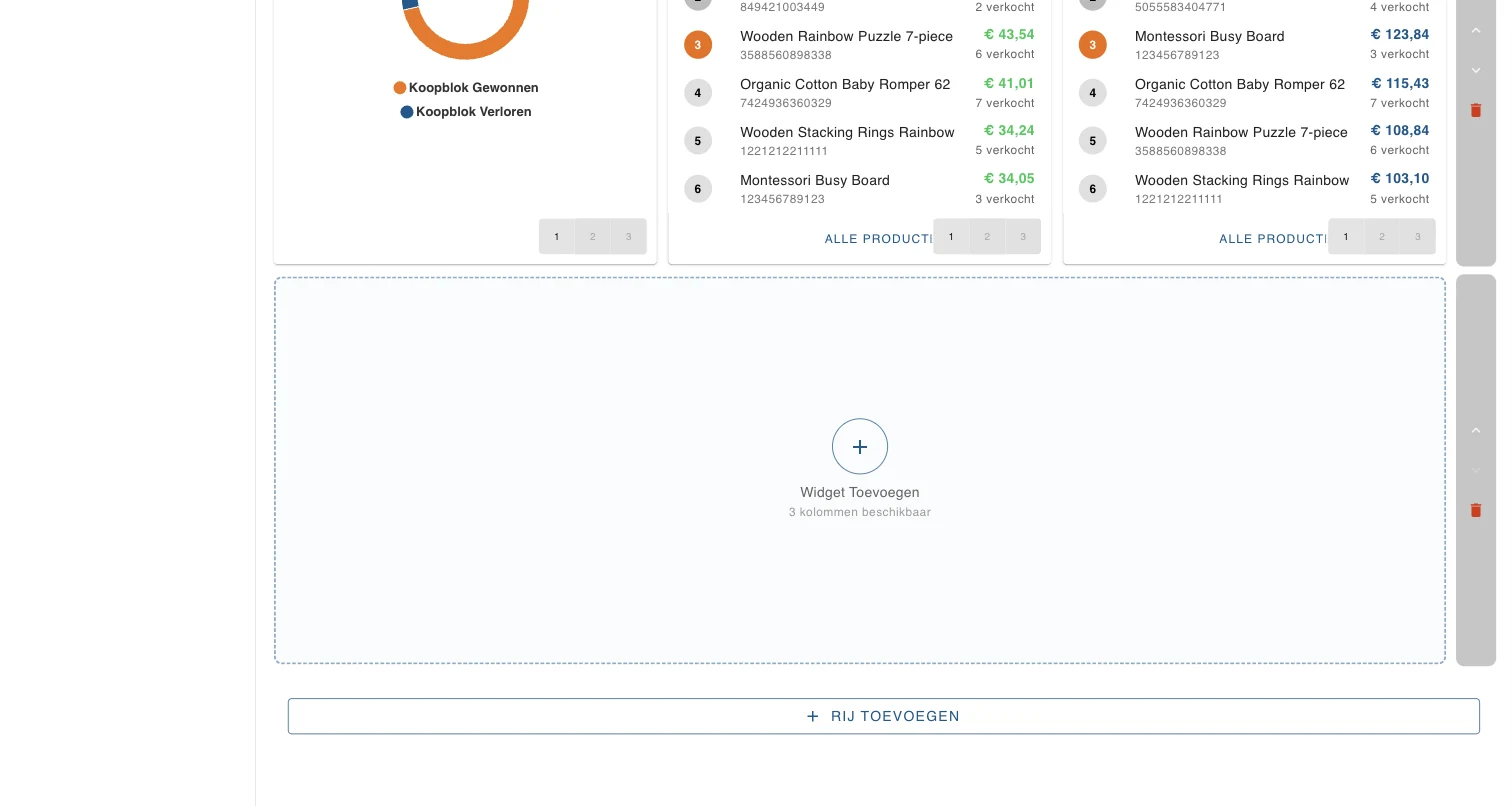Viewport: 1512px width, 806px height.
Task: Go to page 2 of the Koopblok chart widget
Action: click(593, 237)
